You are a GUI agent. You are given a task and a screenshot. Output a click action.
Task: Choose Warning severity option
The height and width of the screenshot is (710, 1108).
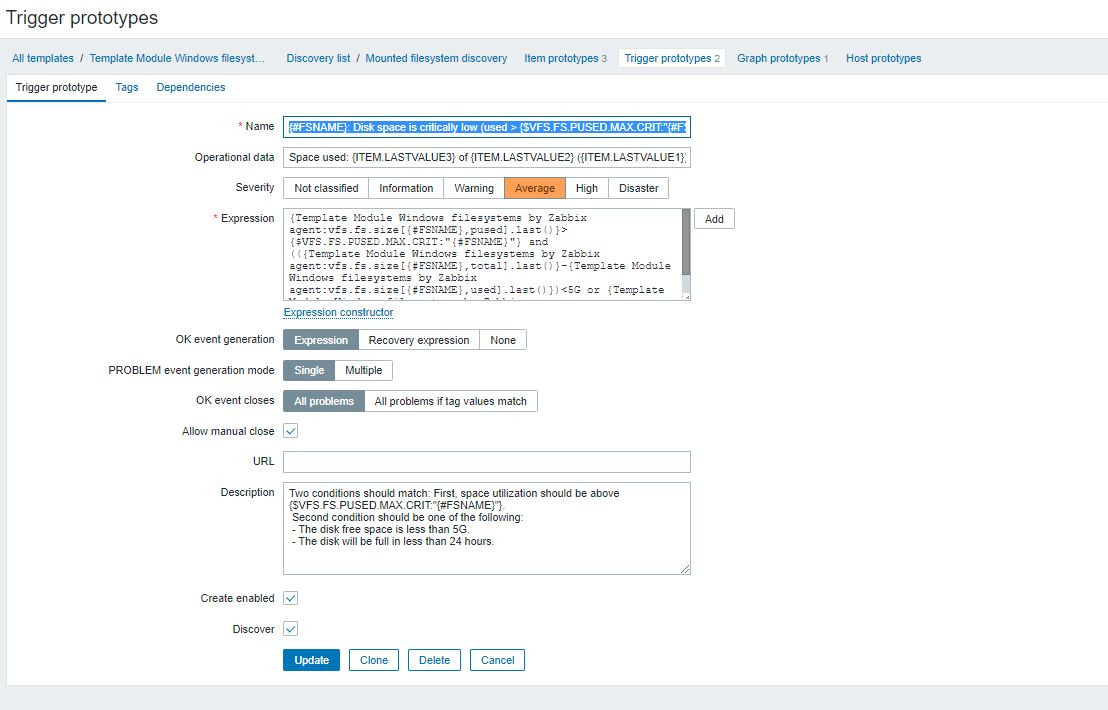(473, 188)
